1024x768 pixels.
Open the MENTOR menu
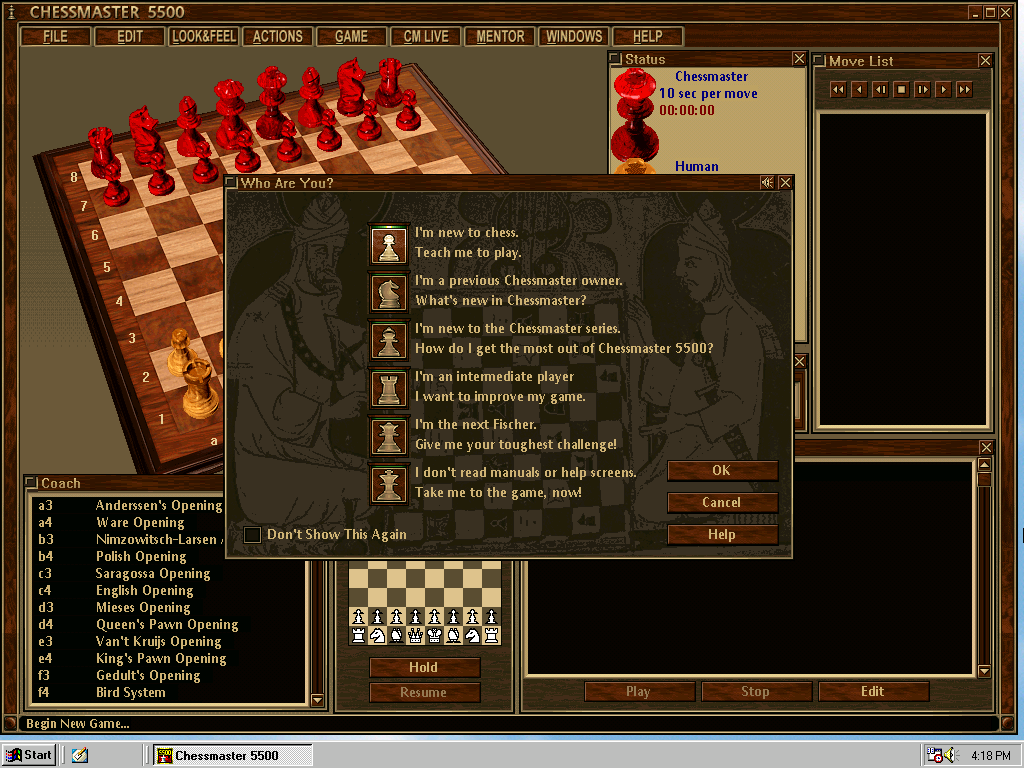point(500,37)
